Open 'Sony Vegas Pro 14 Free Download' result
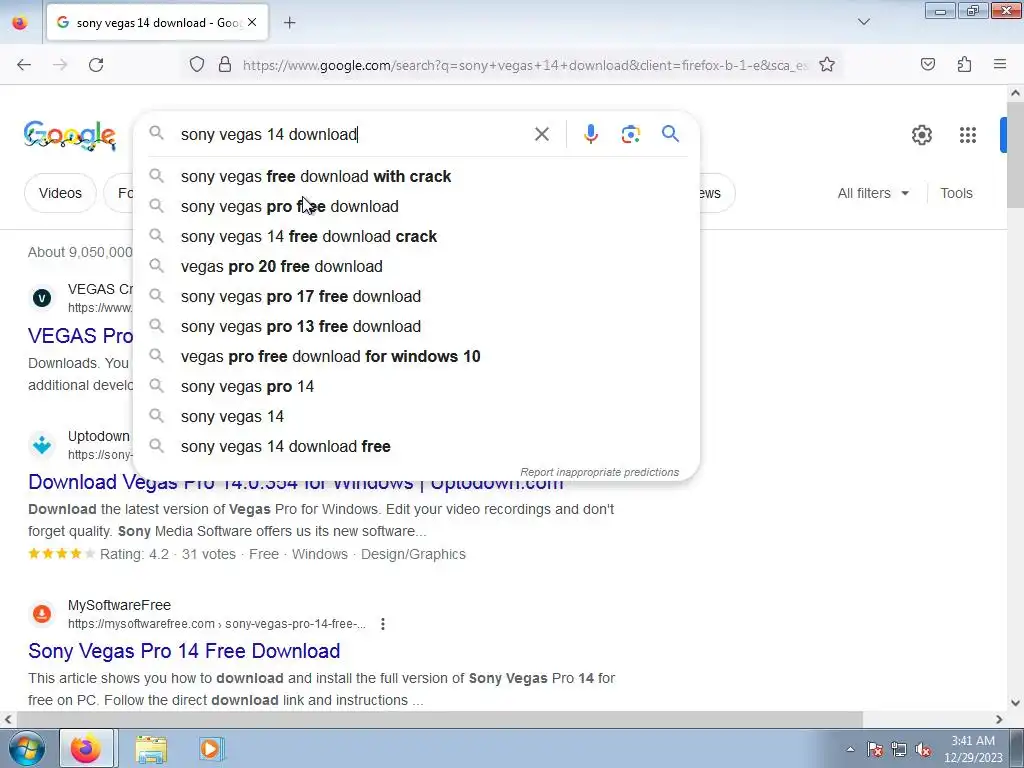Screen dimensions: 1024x768 click(x=184, y=651)
